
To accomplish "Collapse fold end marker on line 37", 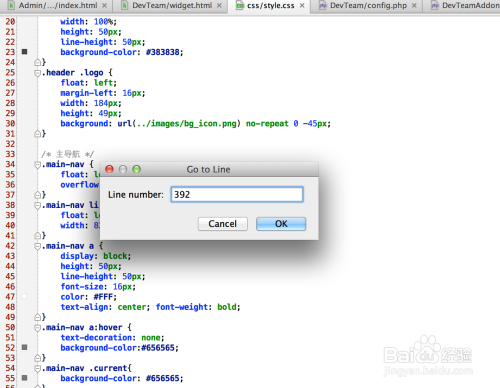I will 38,195.
